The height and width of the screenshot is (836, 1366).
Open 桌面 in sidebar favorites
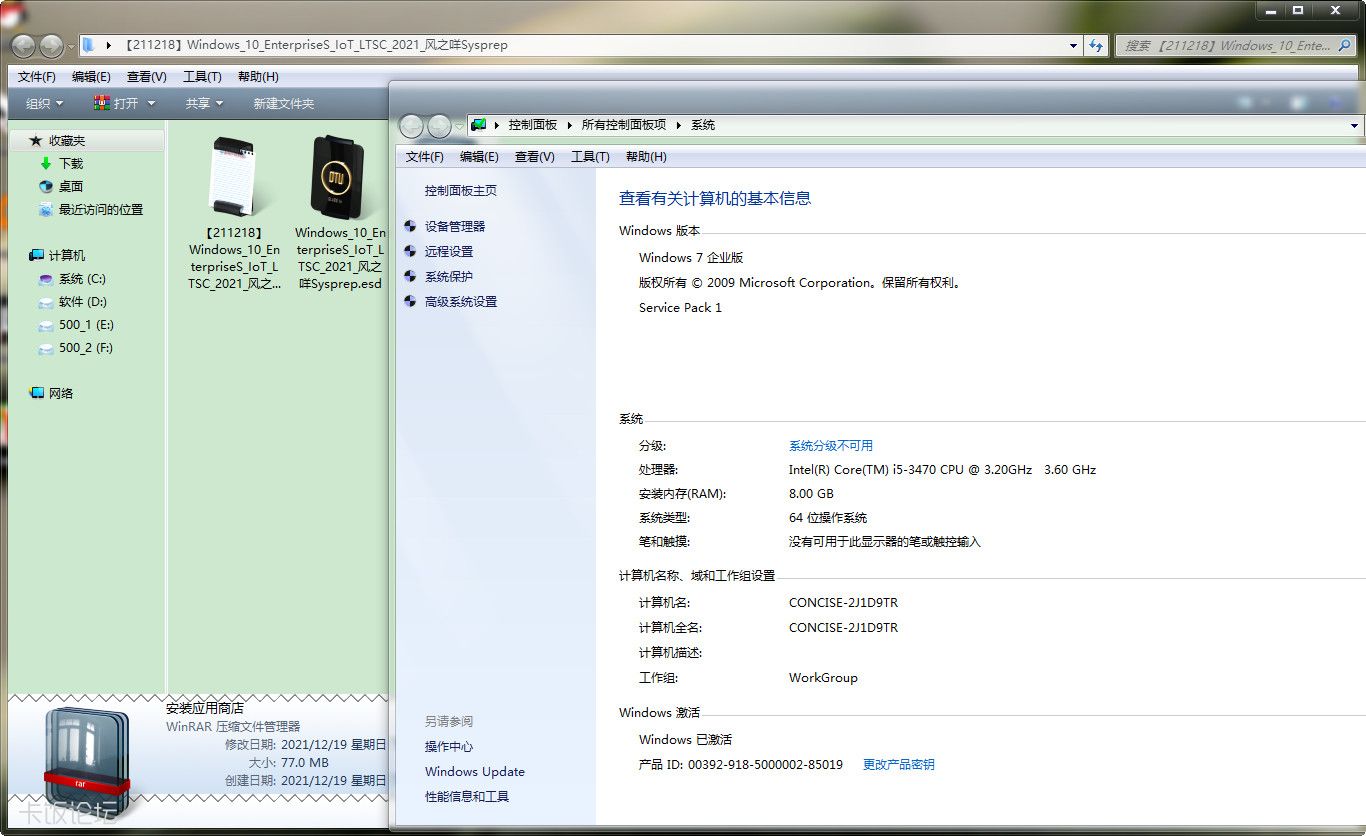[70, 187]
